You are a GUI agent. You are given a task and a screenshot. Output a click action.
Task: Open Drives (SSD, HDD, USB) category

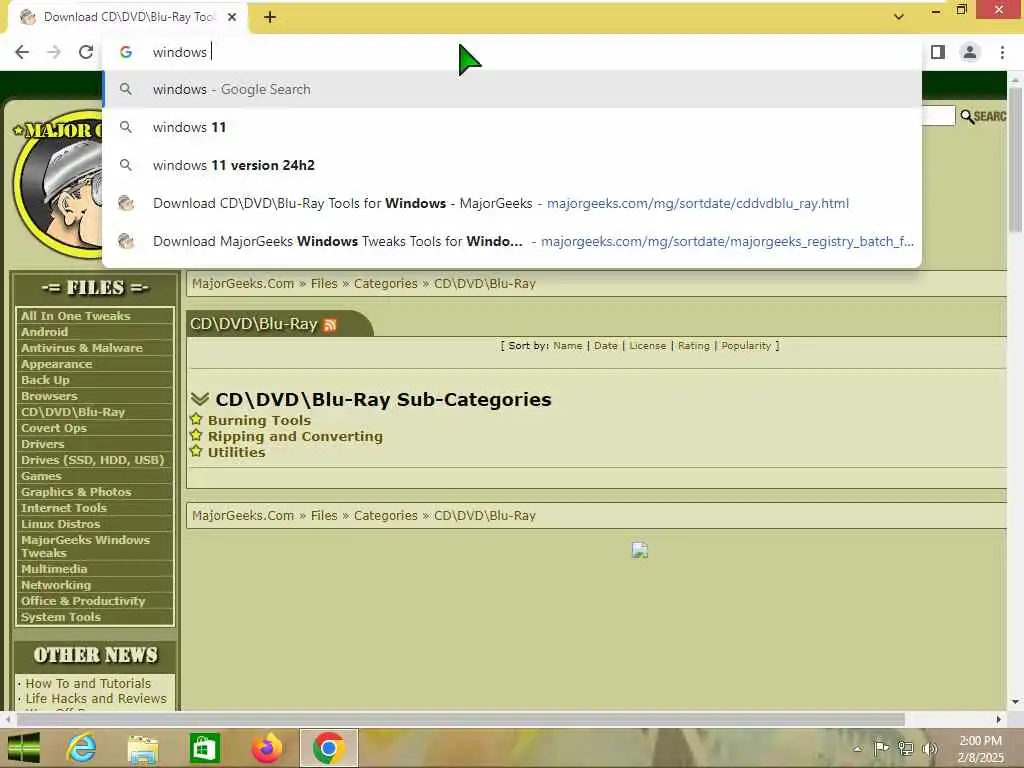coord(92,460)
